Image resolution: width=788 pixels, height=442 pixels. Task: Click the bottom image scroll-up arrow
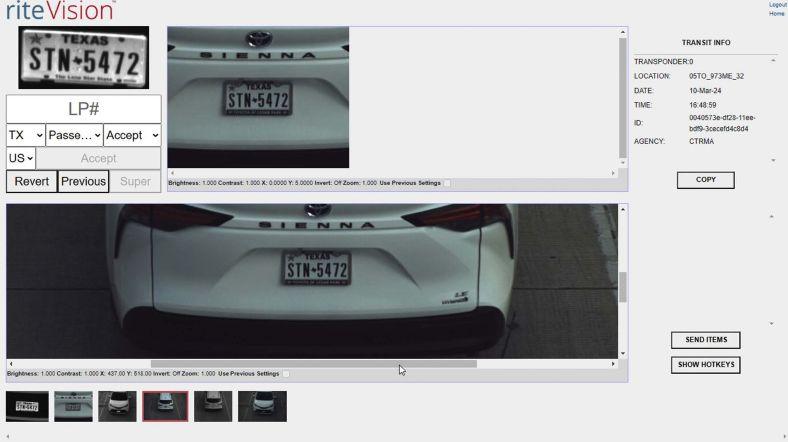click(623, 209)
